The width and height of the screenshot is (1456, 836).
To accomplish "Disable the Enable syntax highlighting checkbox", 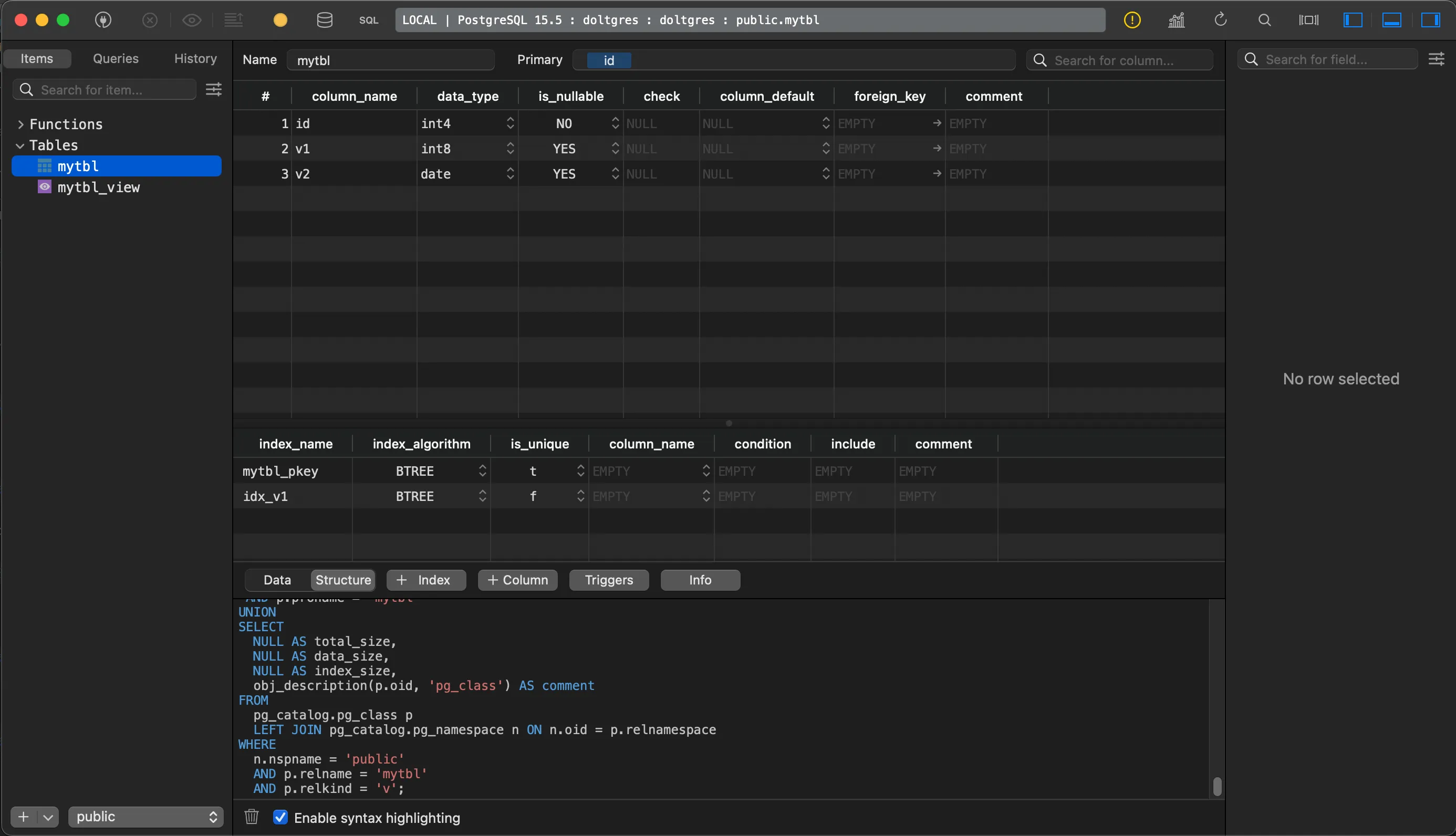I will click(280, 817).
